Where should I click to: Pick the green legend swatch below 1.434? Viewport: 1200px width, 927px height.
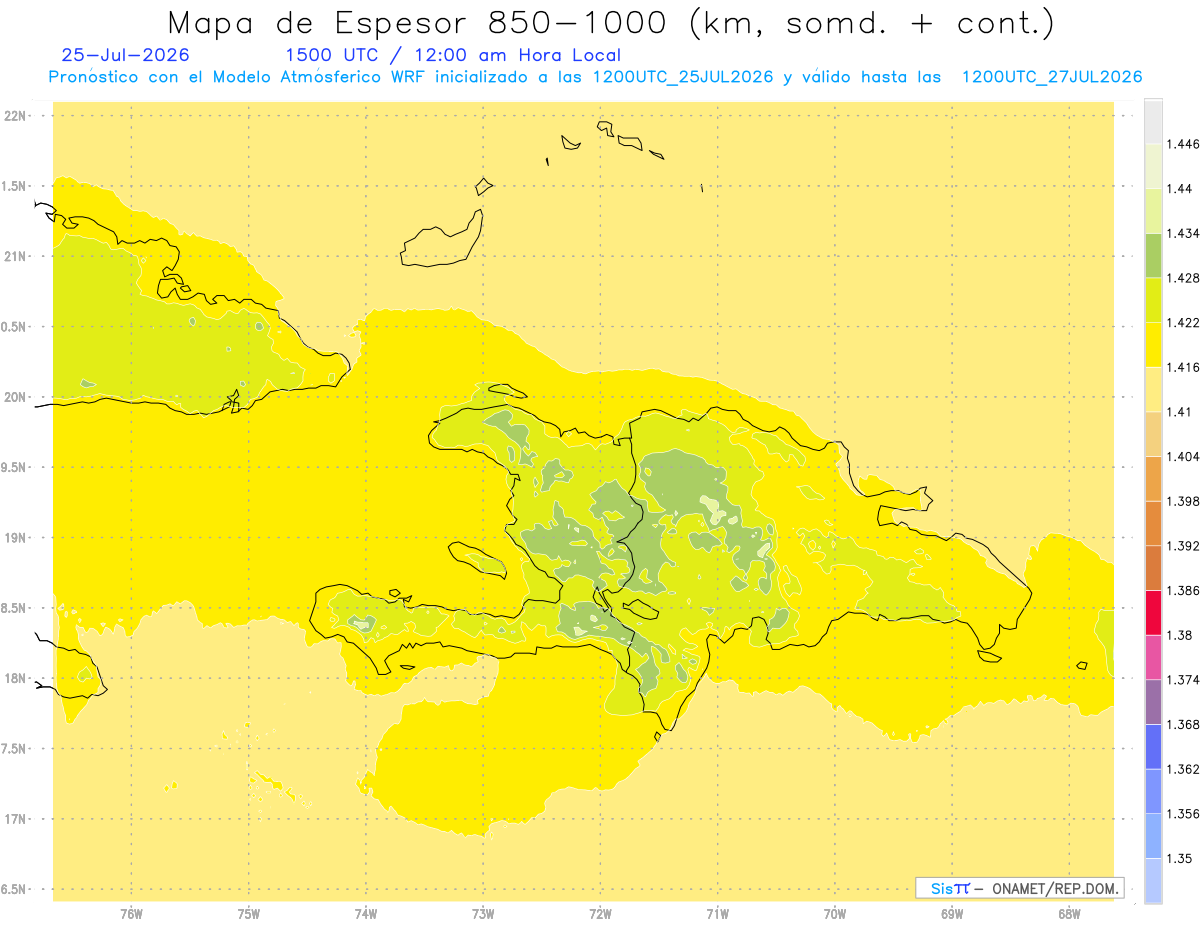(x=1153, y=256)
